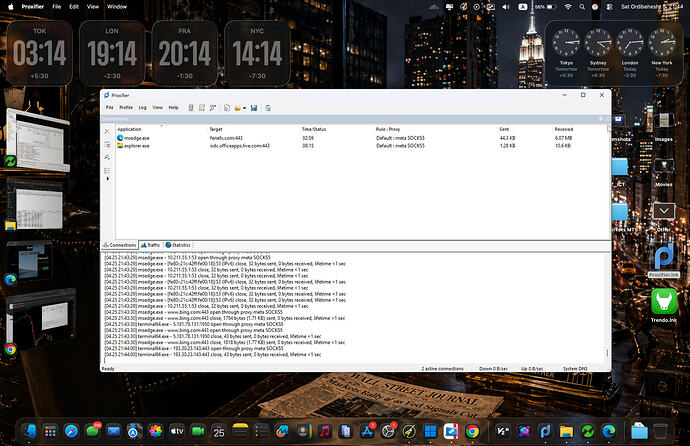Click the open profile folder toolbar icon

pos(238,108)
